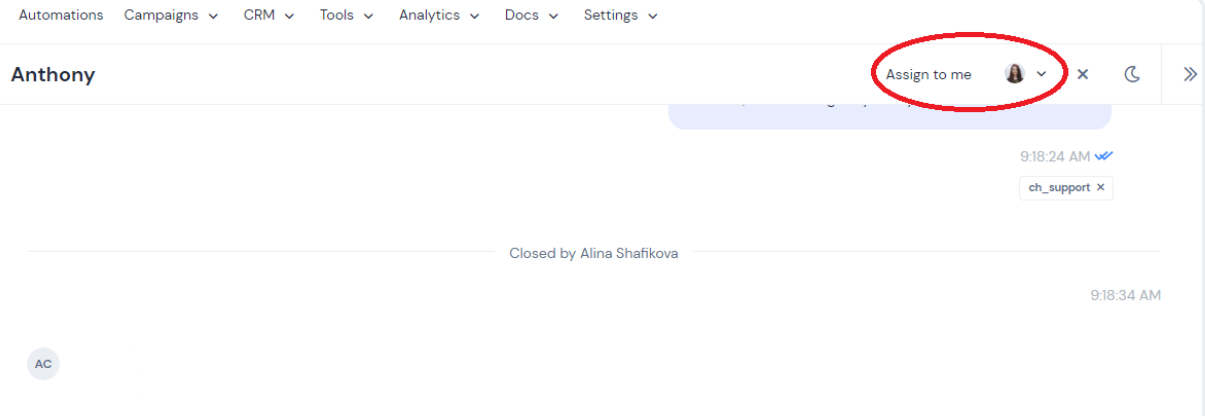1205x416 pixels.
Task: Snooze conversation with the moon icon
Action: tap(1132, 74)
